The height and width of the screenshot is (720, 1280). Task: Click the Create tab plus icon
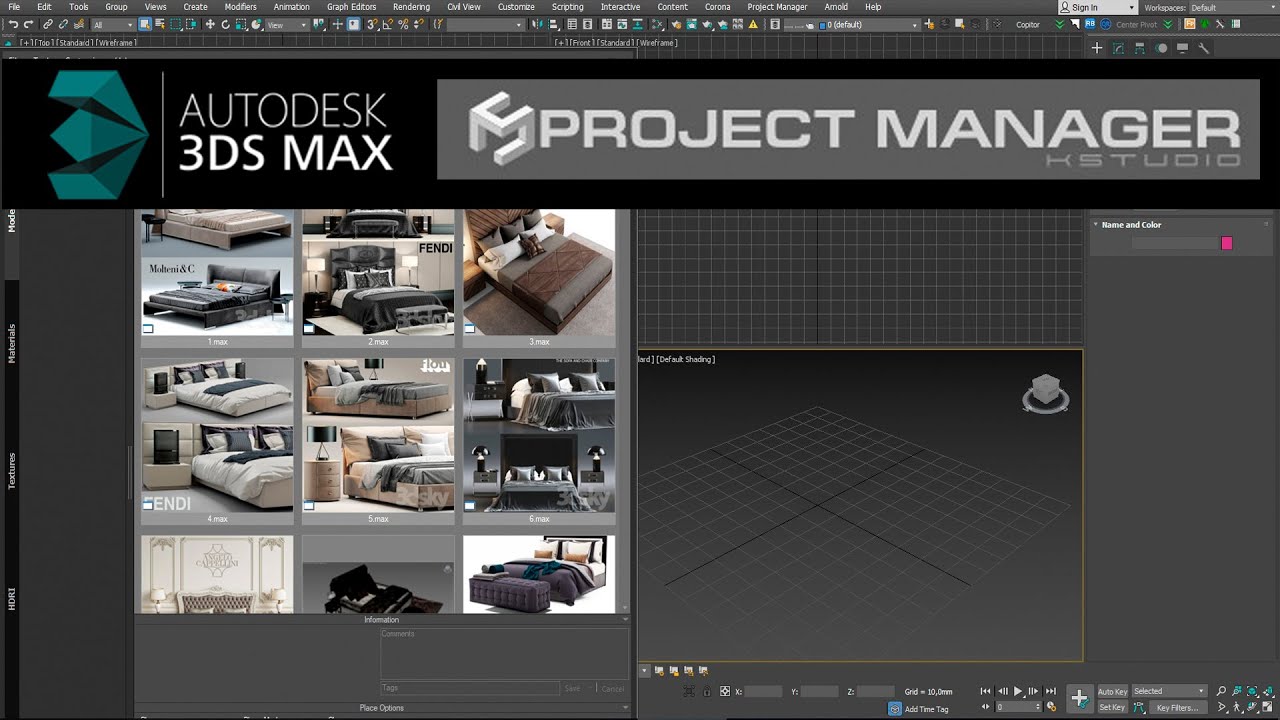1097,48
